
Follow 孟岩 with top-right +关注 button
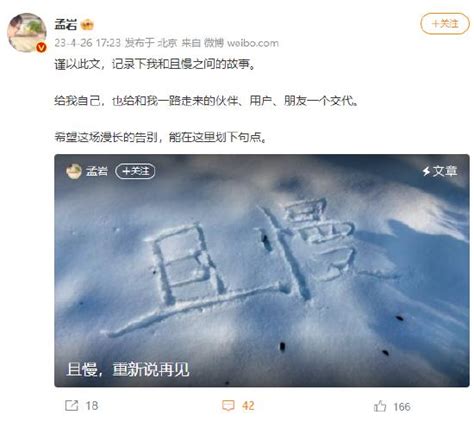pyautogui.click(x=445, y=24)
